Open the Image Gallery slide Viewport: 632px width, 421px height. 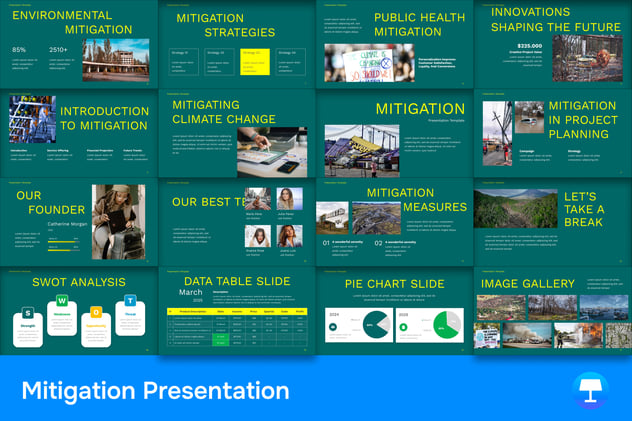coord(553,311)
